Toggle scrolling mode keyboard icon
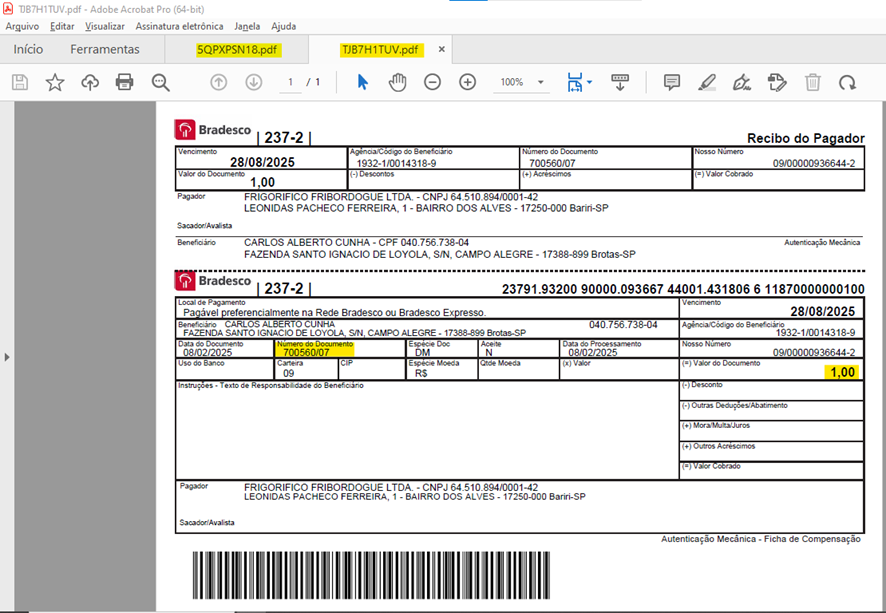This screenshot has height=613, width=886. (620, 82)
